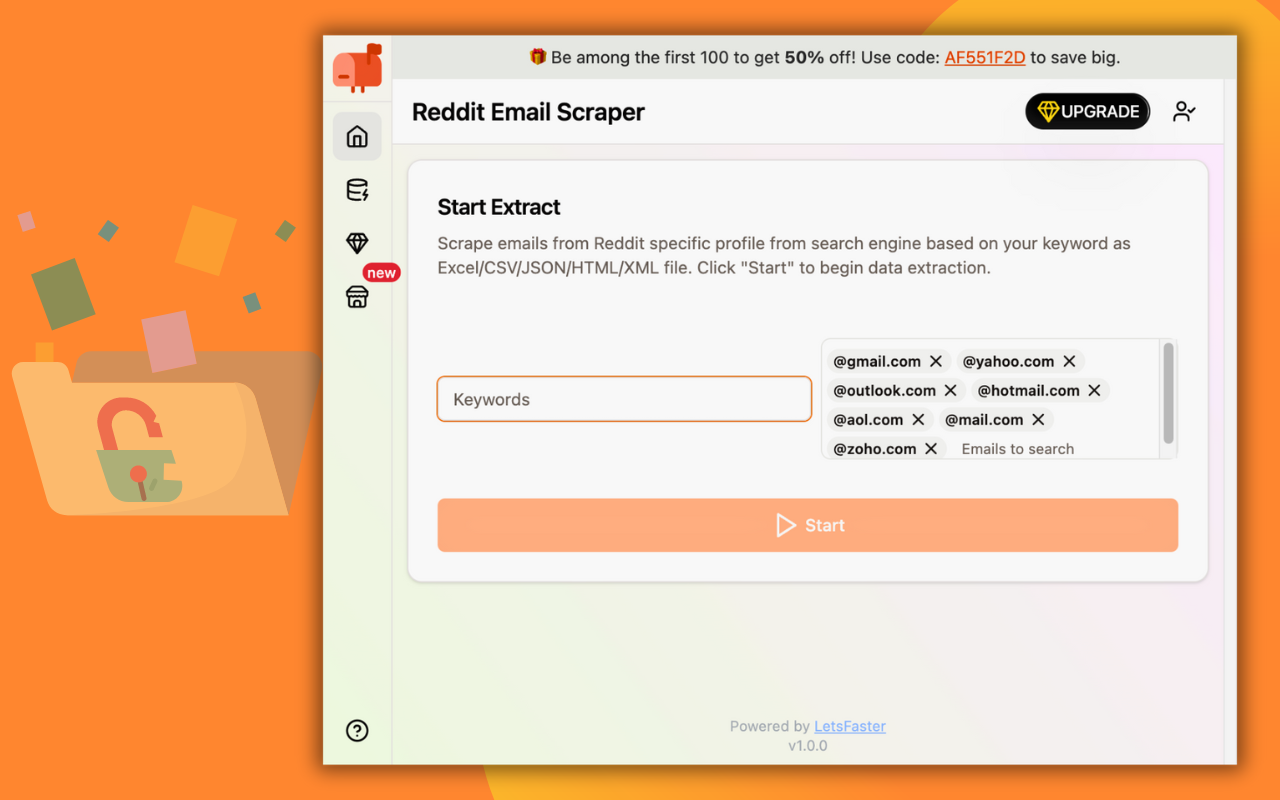Click the @outlook.com tag label

(885, 390)
